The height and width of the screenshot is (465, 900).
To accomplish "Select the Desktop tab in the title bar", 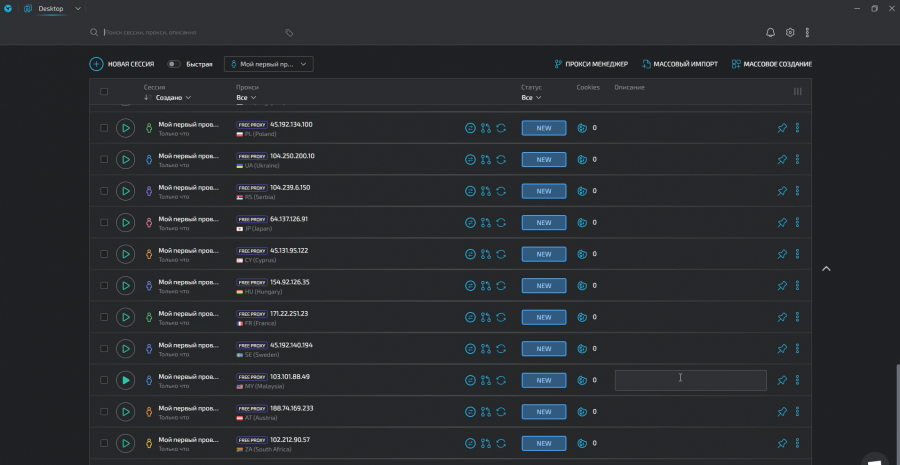I will (x=44, y=9).
